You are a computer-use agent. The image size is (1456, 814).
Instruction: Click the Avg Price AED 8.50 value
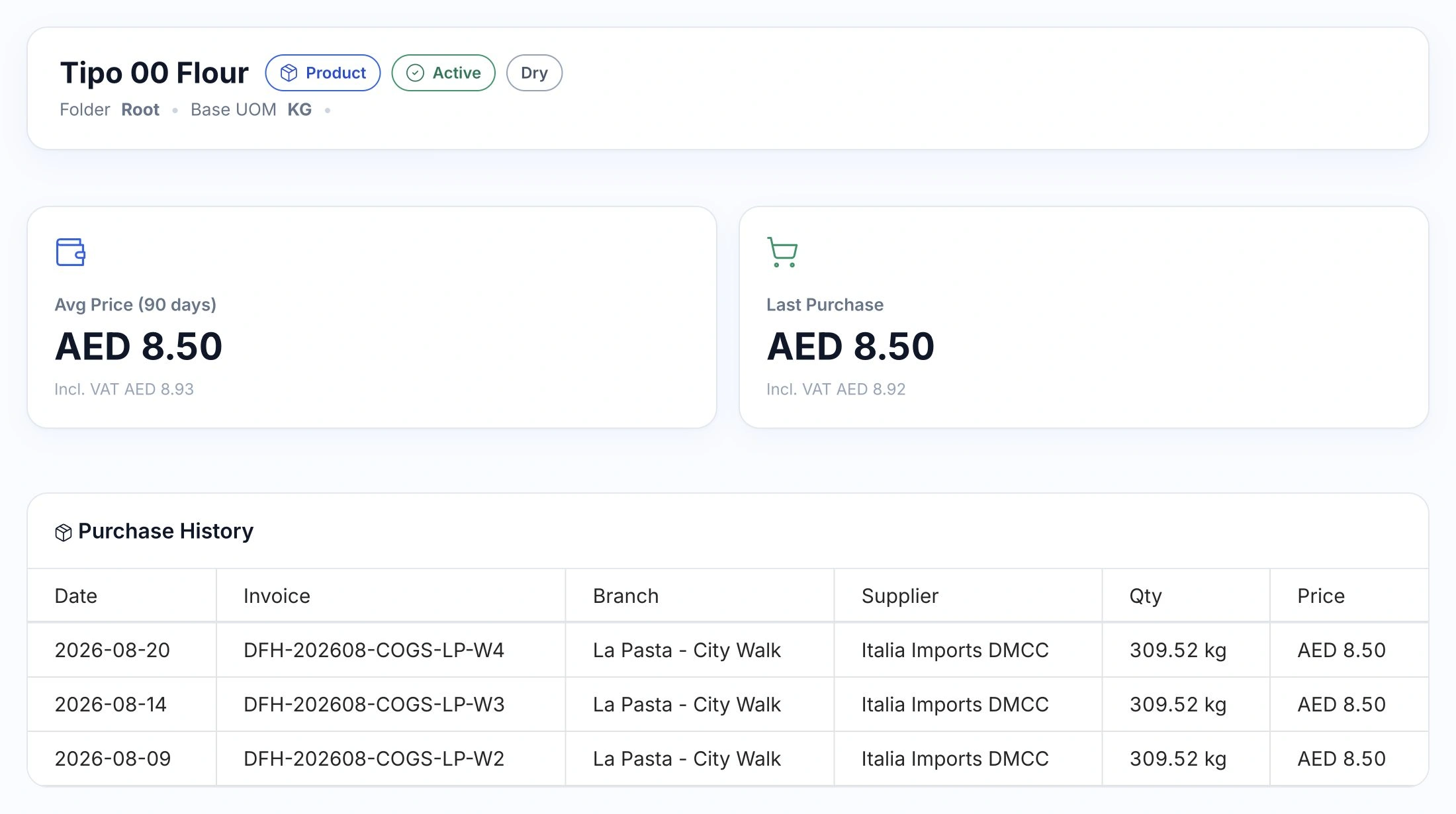pos(139,346)
